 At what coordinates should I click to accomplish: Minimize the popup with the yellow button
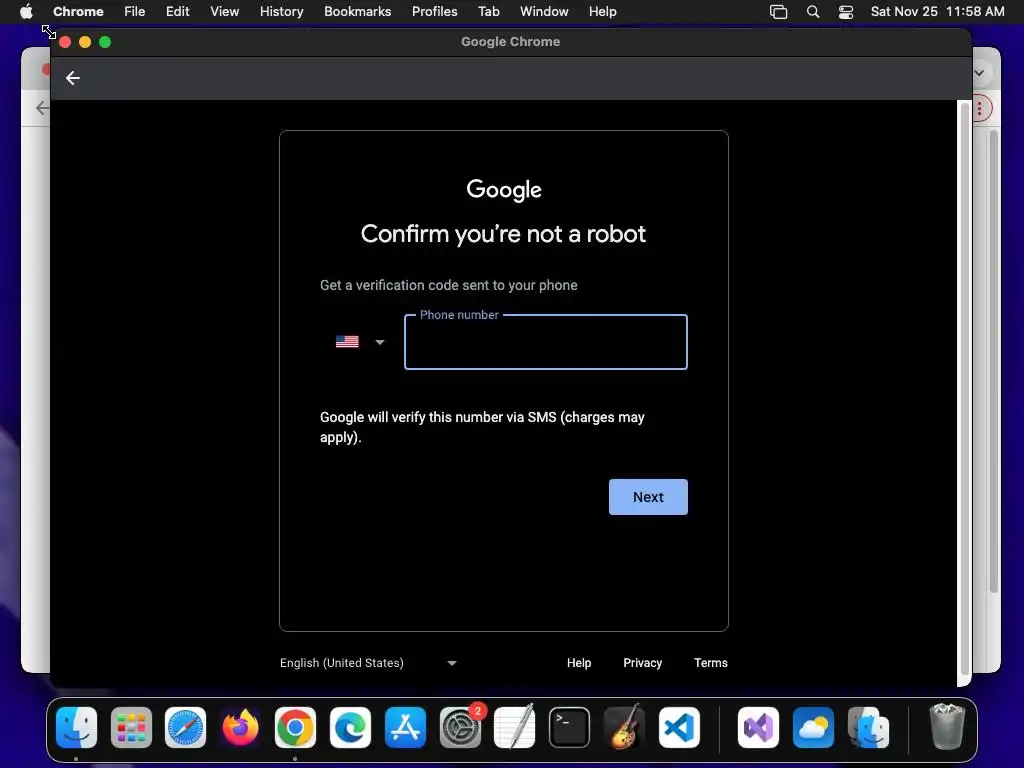(x=85, y=42)
